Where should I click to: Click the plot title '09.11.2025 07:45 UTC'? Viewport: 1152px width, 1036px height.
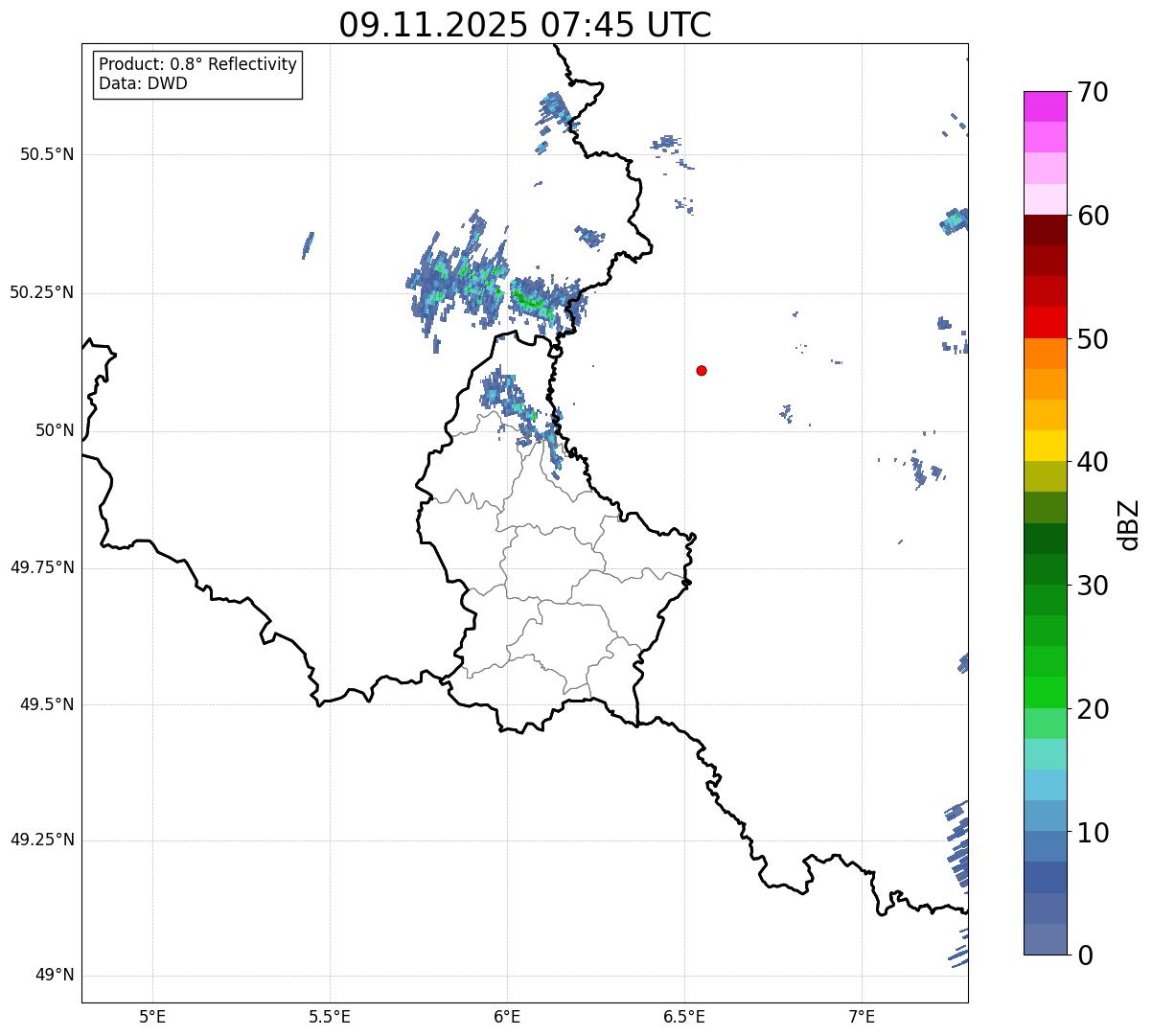(x=525, y=25)
